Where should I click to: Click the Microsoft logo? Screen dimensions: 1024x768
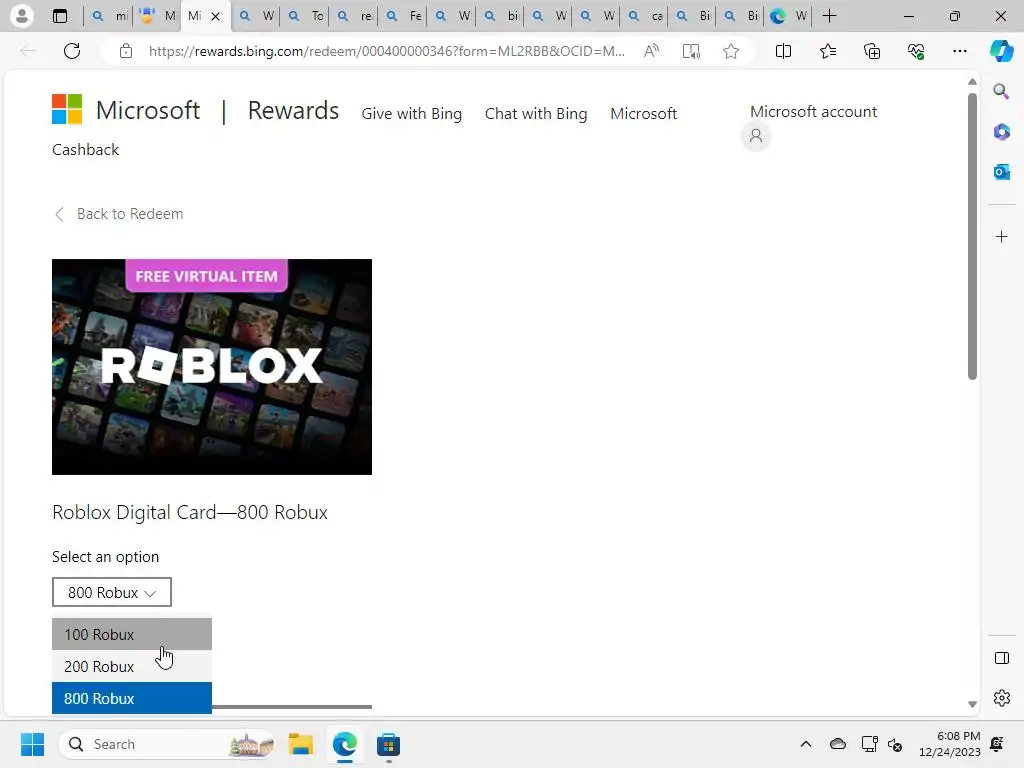coord(67,109)
